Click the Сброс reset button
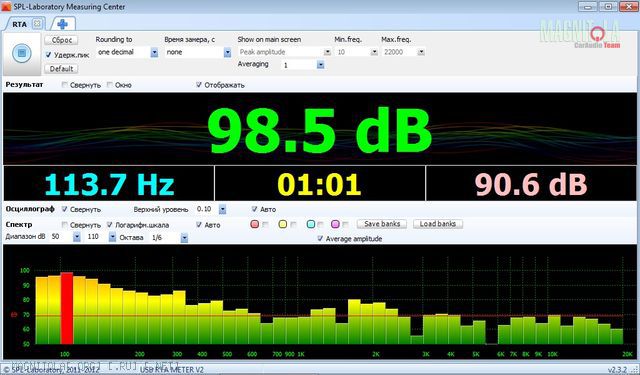The image size is (640, 375). point(61,40)
